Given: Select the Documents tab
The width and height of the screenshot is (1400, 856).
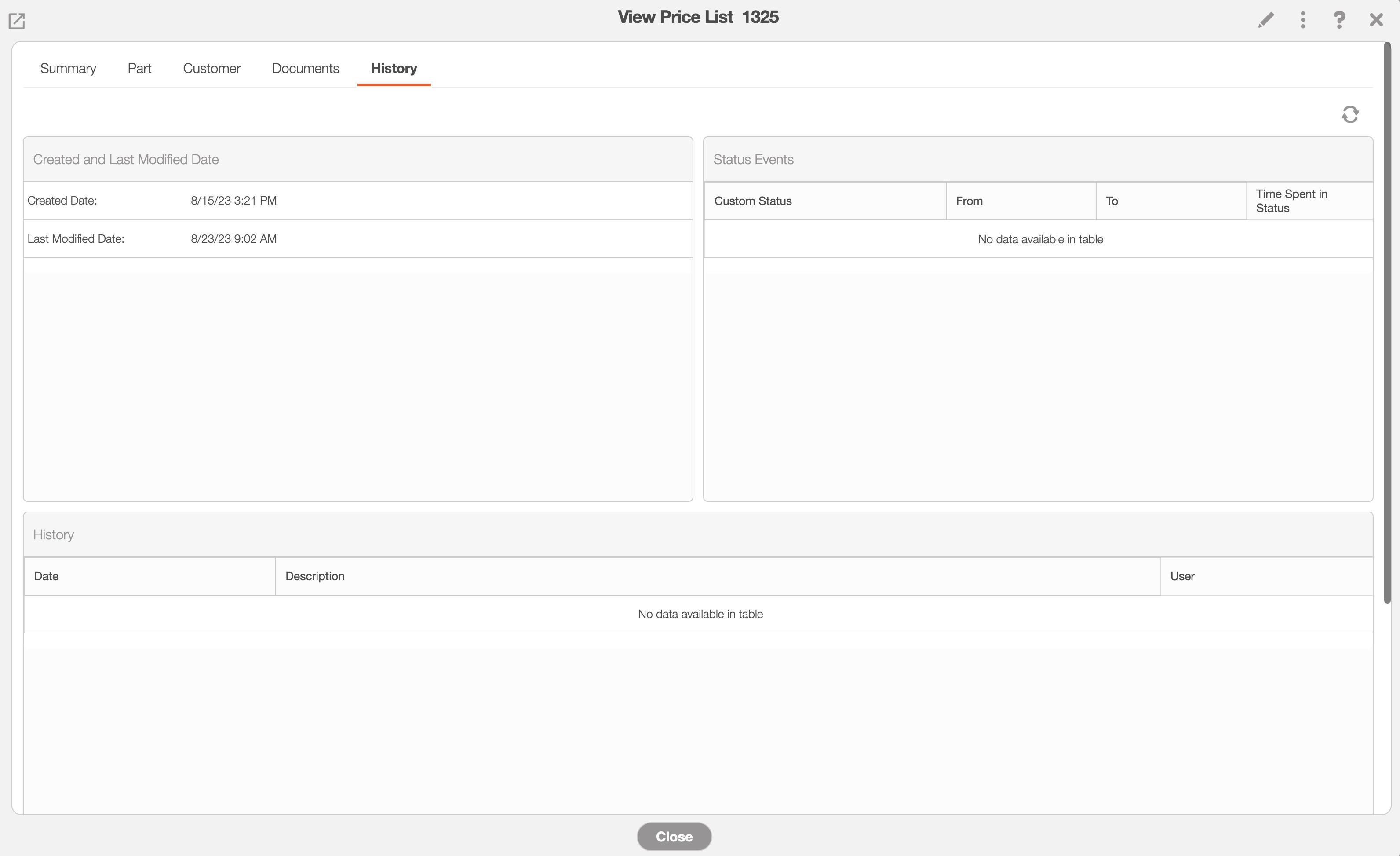Looking at the screenshot, I should 306,68.
